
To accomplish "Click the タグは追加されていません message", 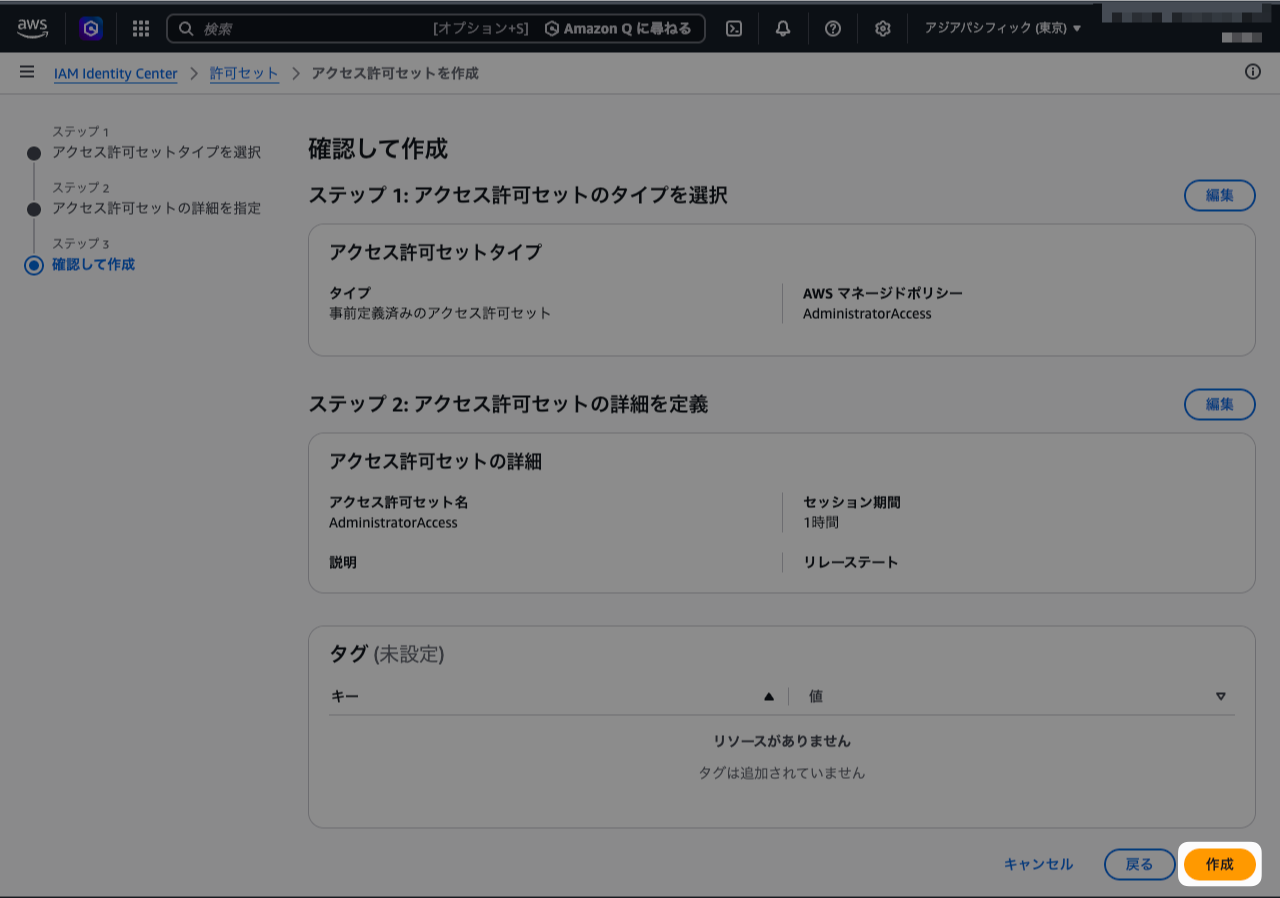I will point(782,773).
